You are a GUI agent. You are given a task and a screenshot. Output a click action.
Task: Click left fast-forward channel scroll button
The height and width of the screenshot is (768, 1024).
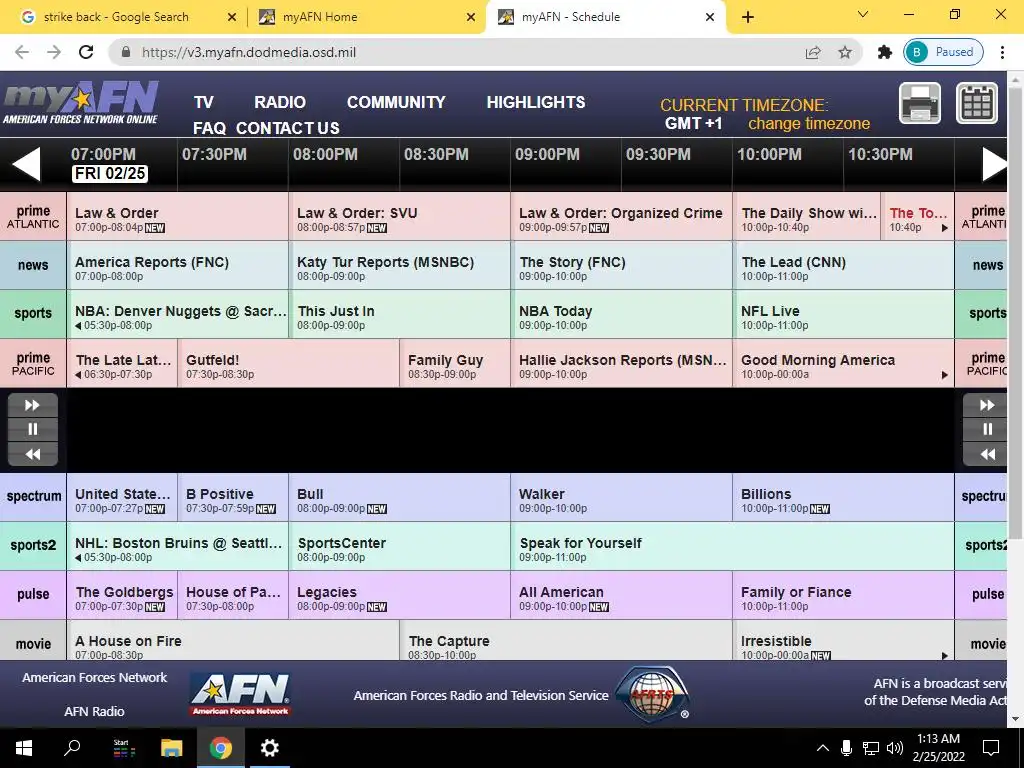33,405
